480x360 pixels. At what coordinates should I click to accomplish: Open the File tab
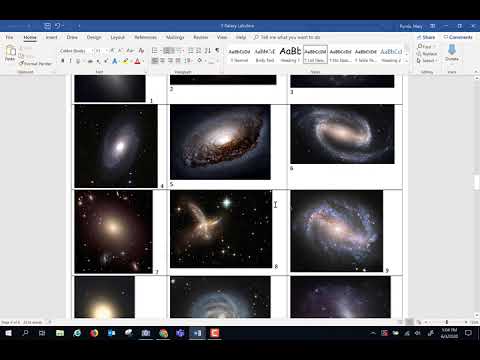(x=9, y=37)
